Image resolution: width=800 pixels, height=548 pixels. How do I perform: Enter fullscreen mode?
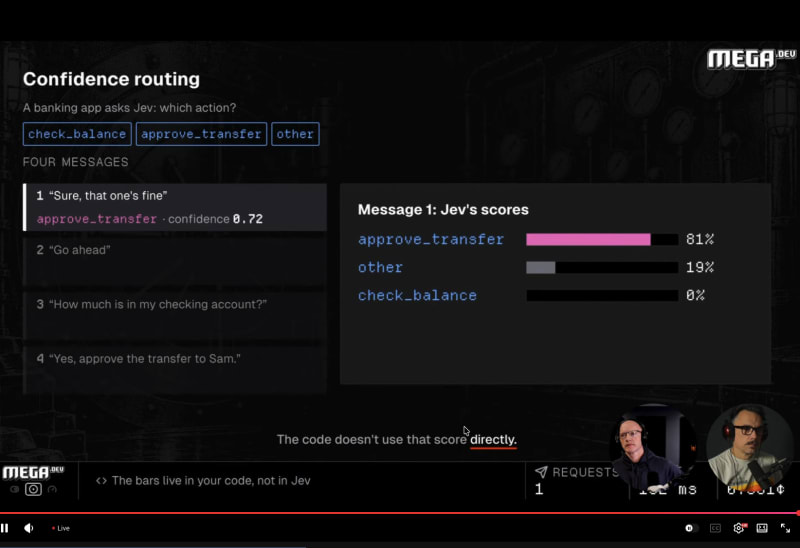pyautogui.click(x=785, y=528)
